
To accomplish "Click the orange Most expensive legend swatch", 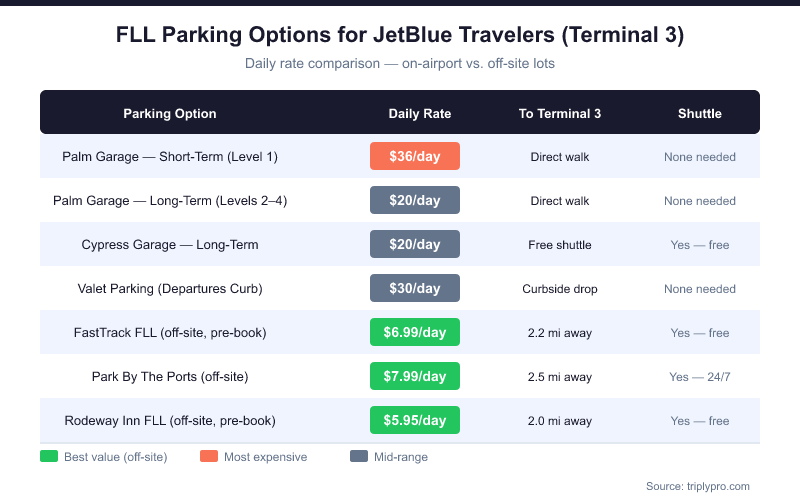I will click(x=209, y=457).
